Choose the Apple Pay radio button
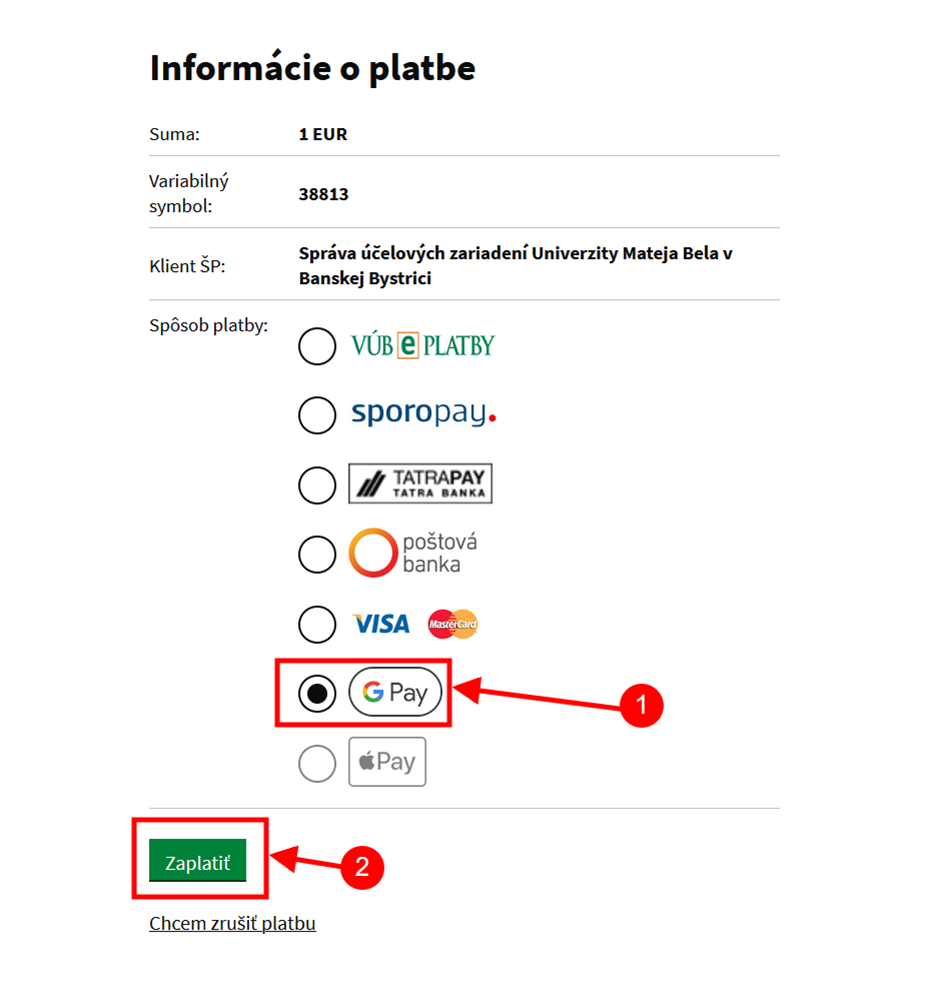Screen dimensions: 945x993 [x=317, y=765]
